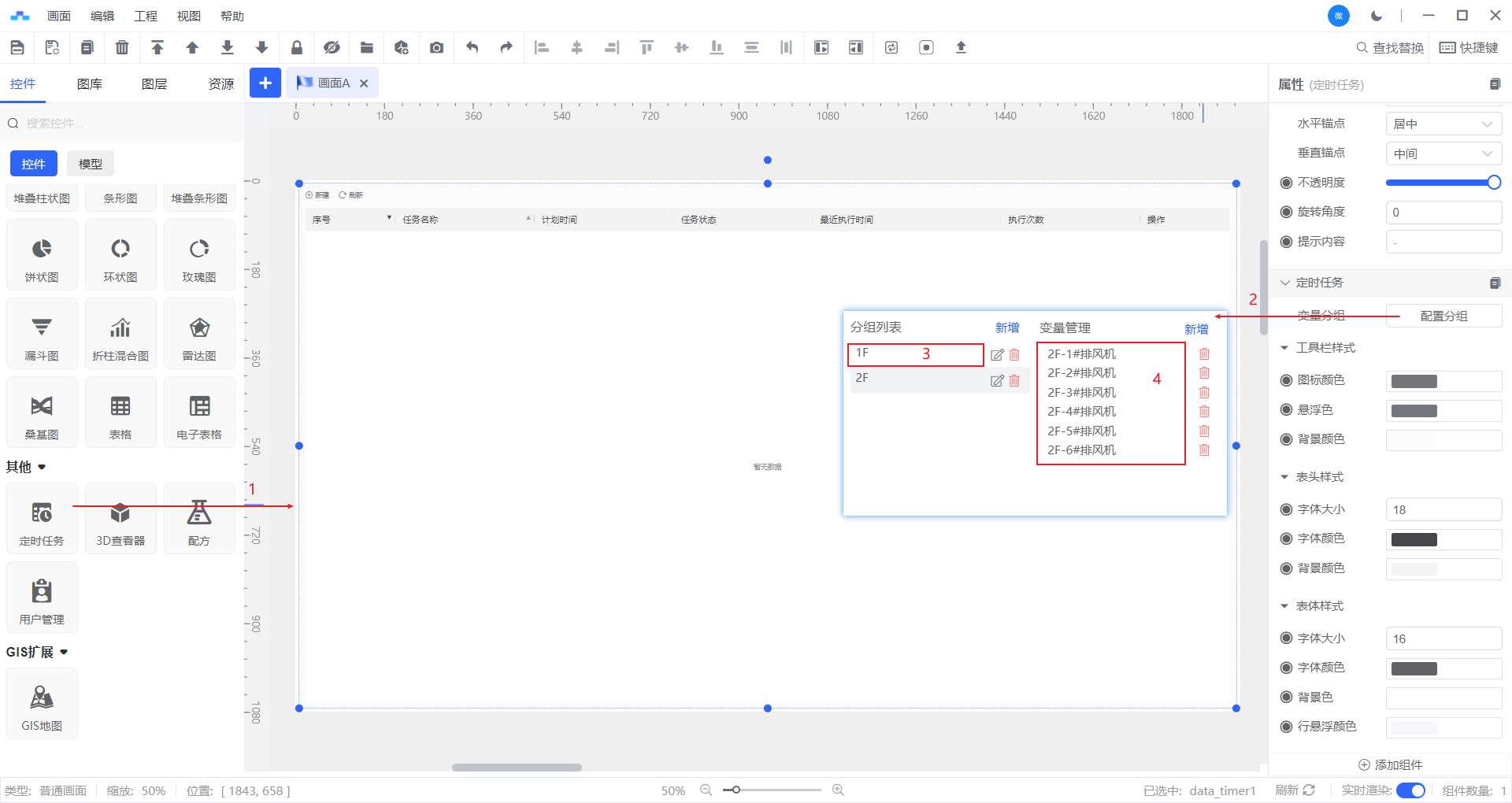The width and height of the screenshot is (1512, 803).
Task: Toggle the 旋转角度 radio button
Action: coord(1286,212)
